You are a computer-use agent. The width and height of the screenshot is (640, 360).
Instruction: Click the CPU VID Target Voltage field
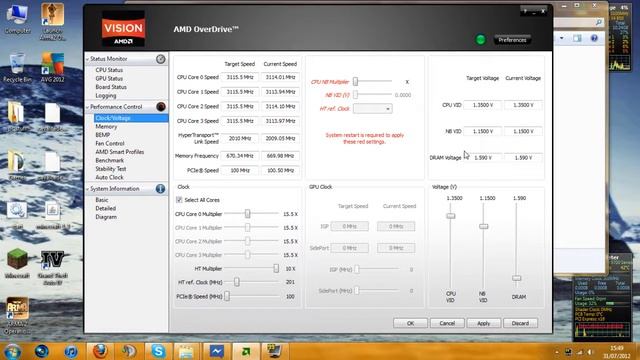(x=482, y=105)
